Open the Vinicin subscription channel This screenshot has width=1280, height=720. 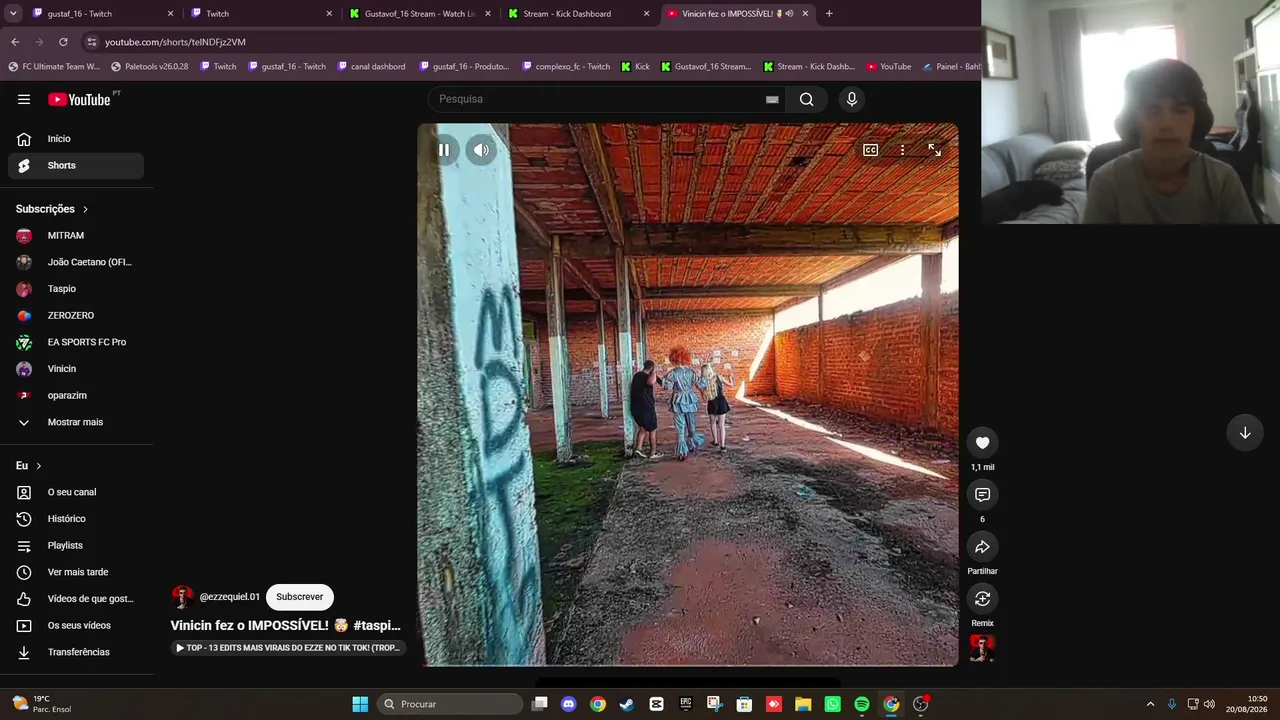point(76,369)
